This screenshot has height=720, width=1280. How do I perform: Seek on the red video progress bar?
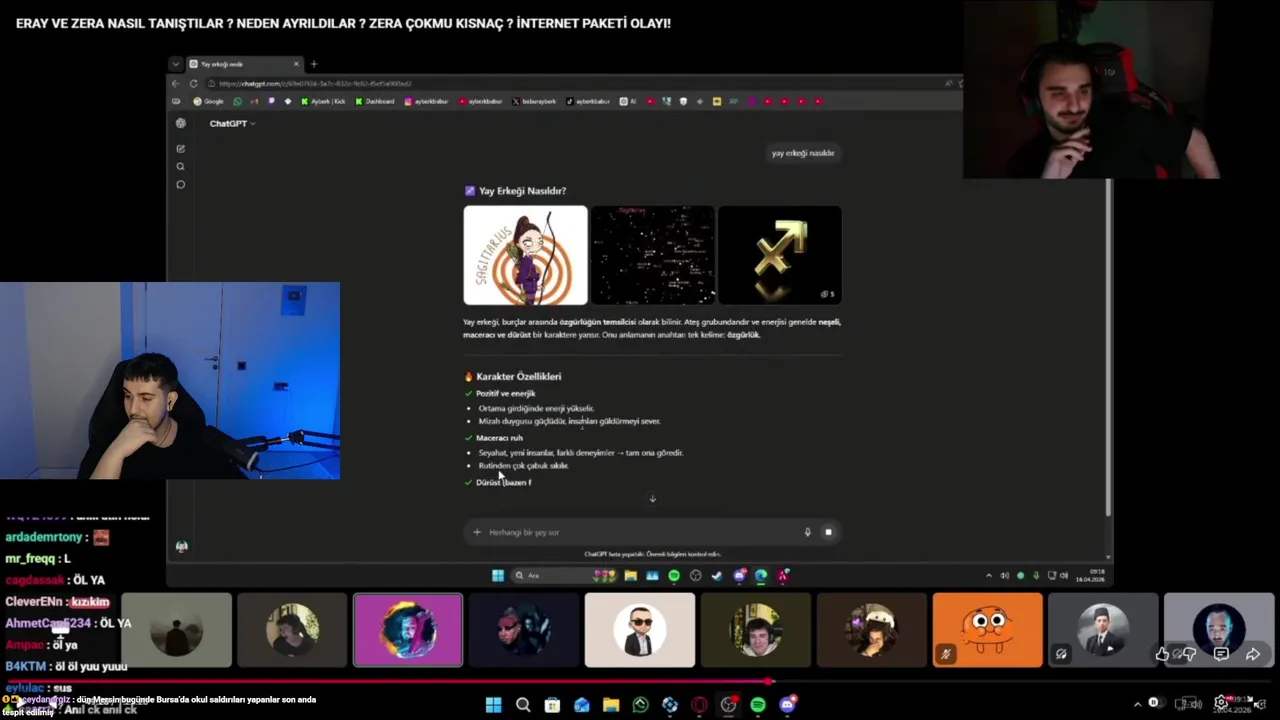pyautogui.click(x=640, y=681)
